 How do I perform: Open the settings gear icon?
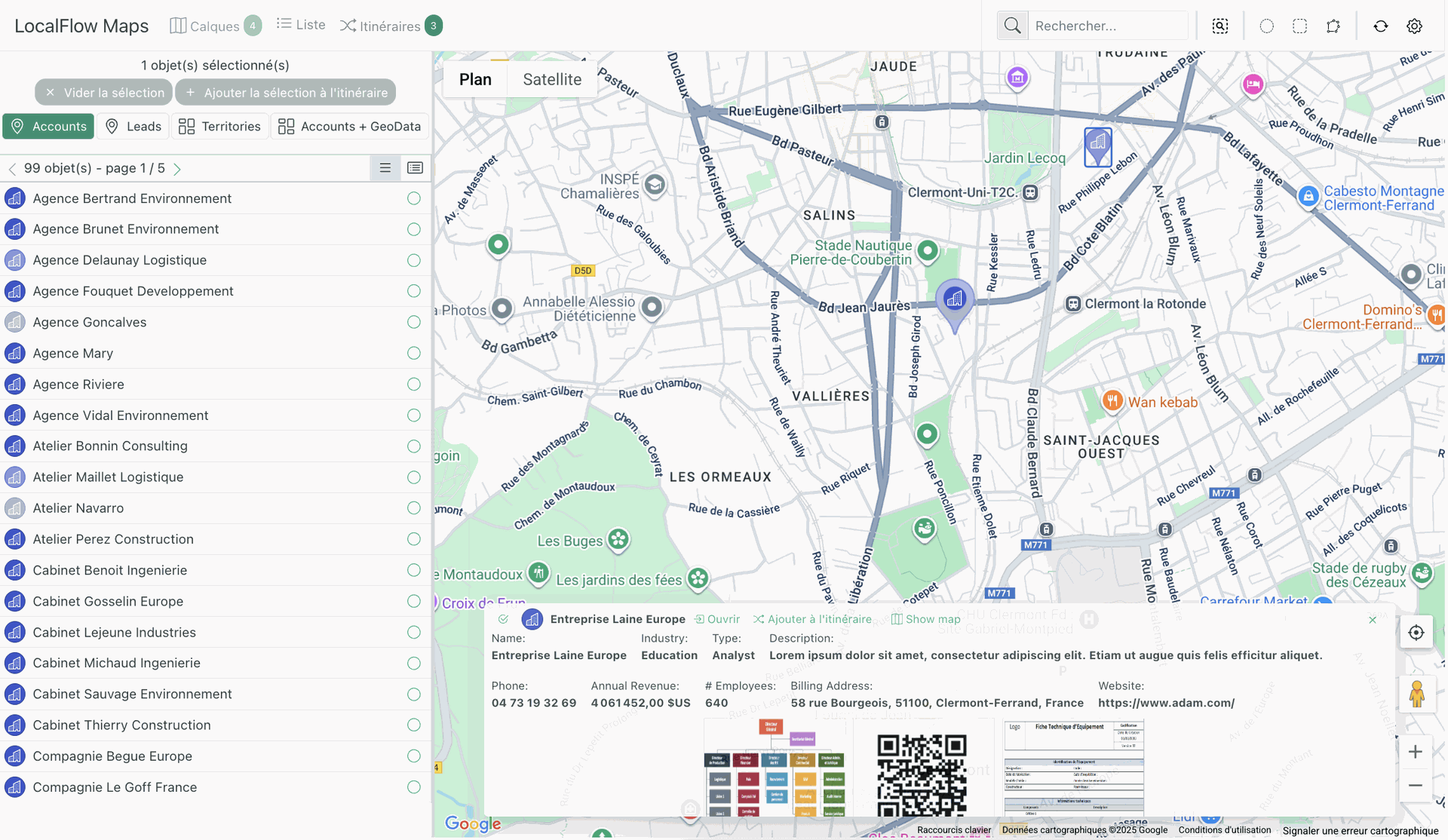1415,26
